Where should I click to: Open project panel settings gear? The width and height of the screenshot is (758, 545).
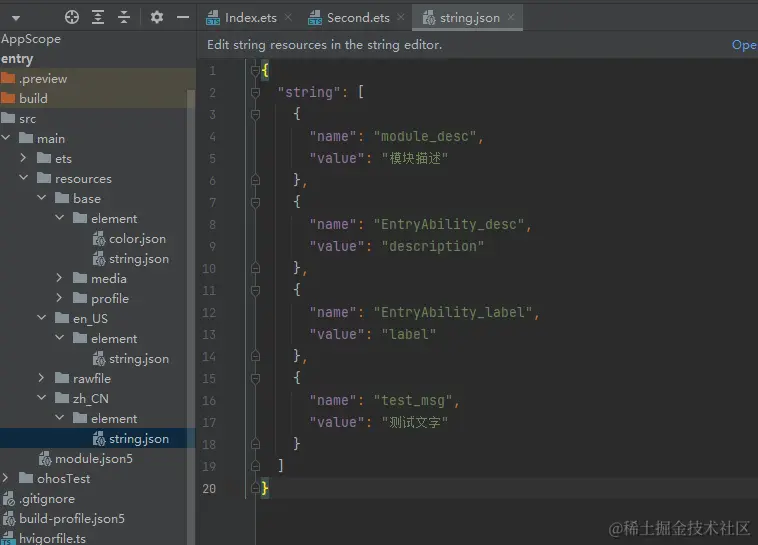pyautogui.click(x=157, y=17)
